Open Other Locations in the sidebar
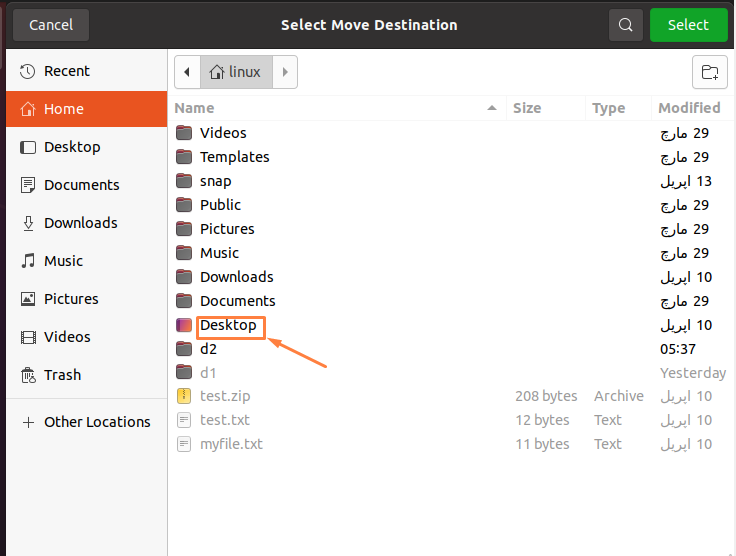 coord(87,422)
